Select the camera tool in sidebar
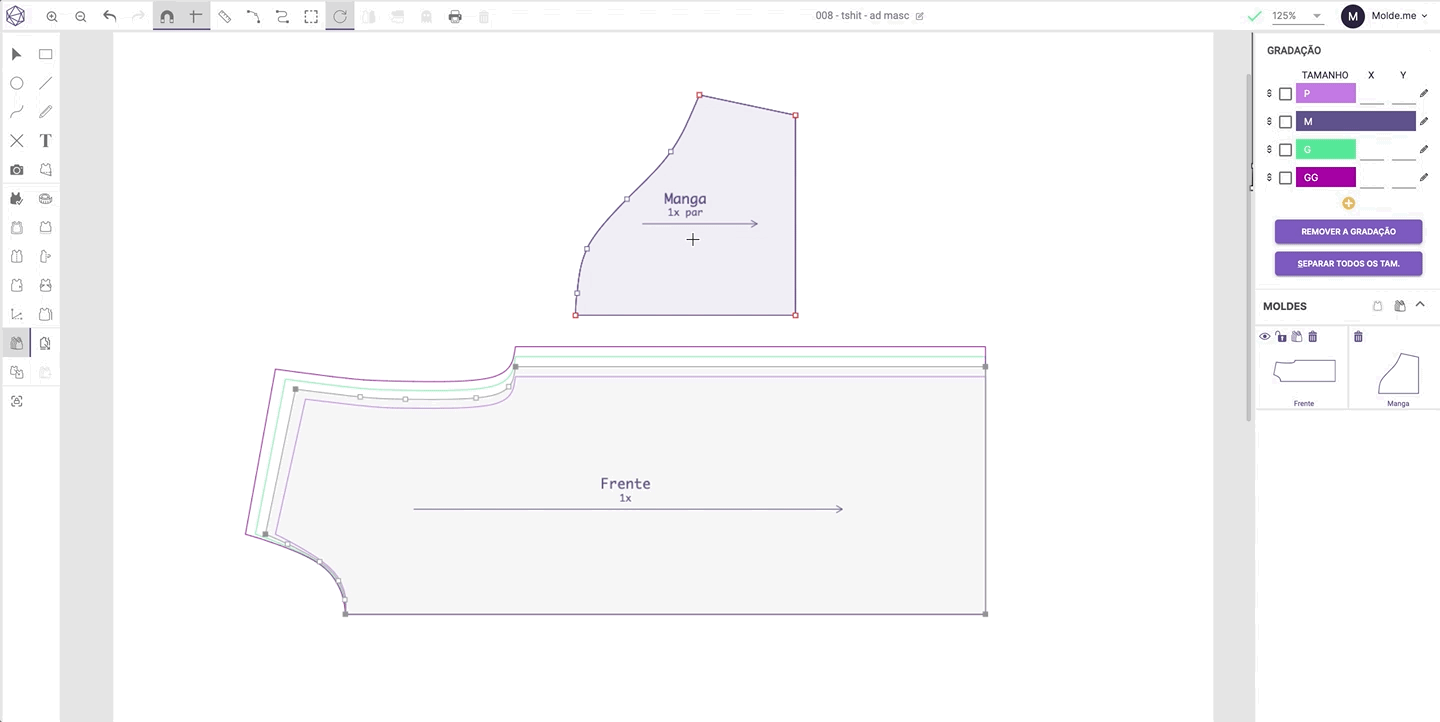 coord(17,170)
